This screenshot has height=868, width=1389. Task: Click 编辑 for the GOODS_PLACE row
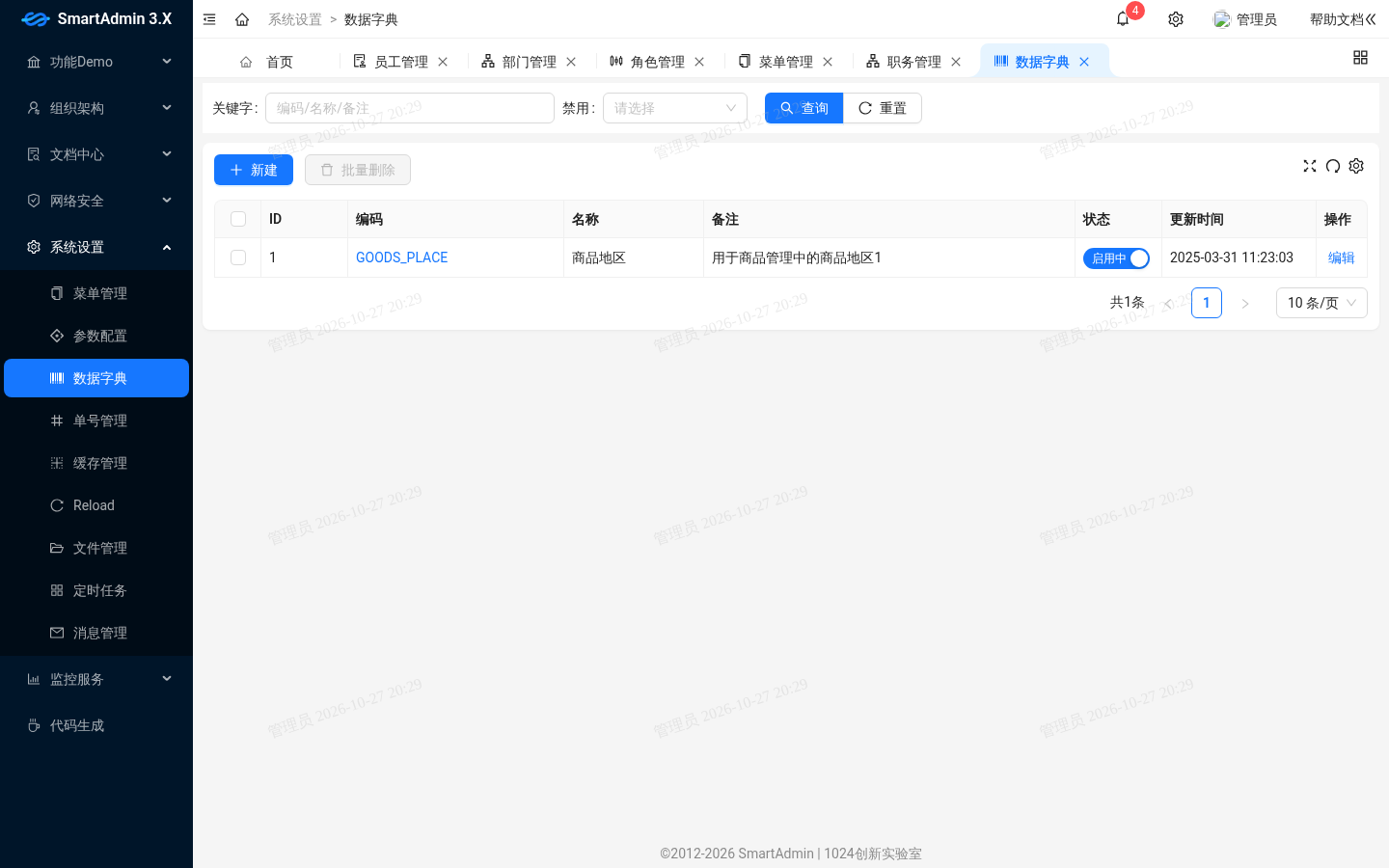click(x=1342, y=258)
